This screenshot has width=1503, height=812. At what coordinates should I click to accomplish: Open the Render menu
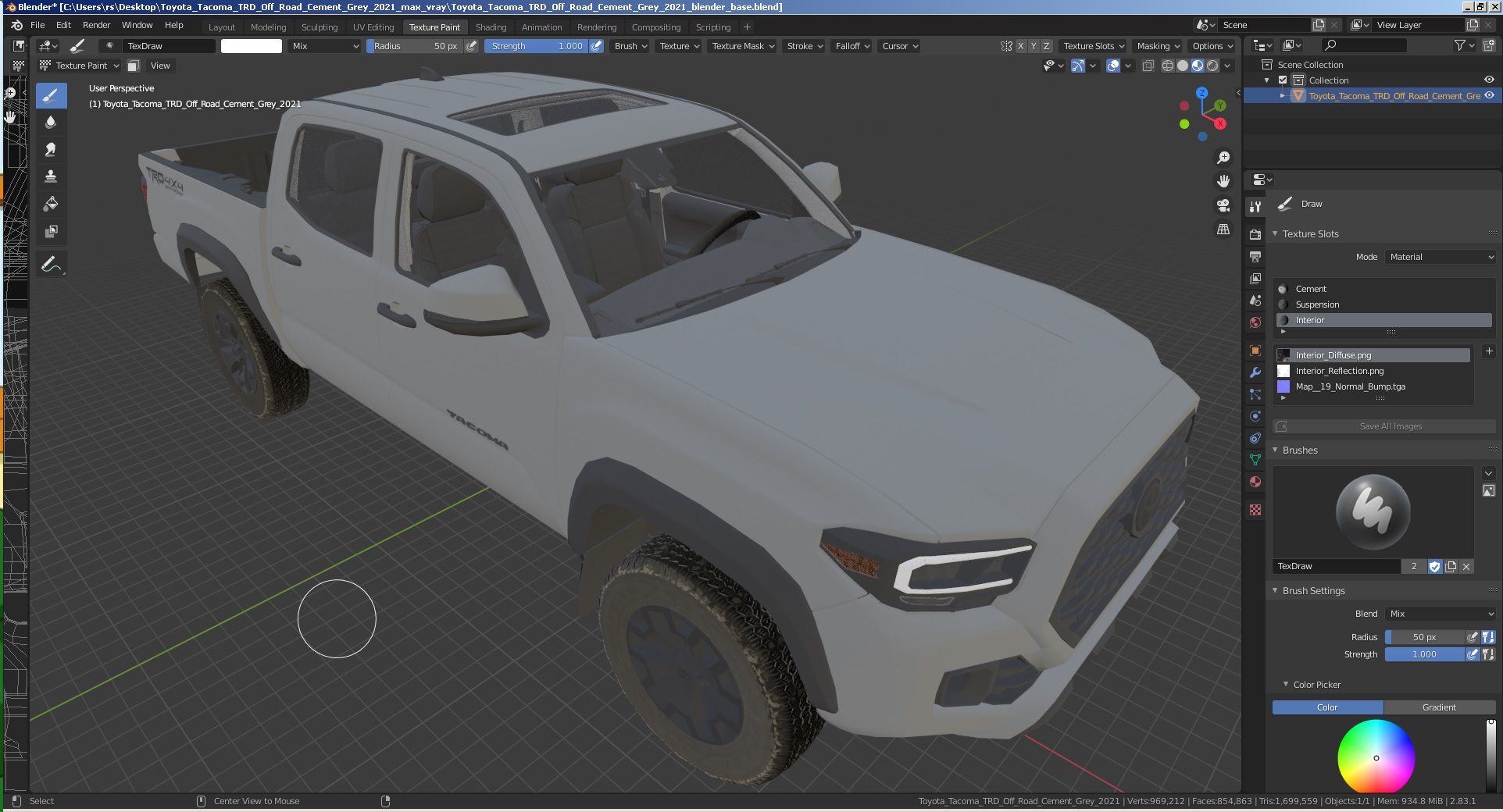[x=97, y=25]
